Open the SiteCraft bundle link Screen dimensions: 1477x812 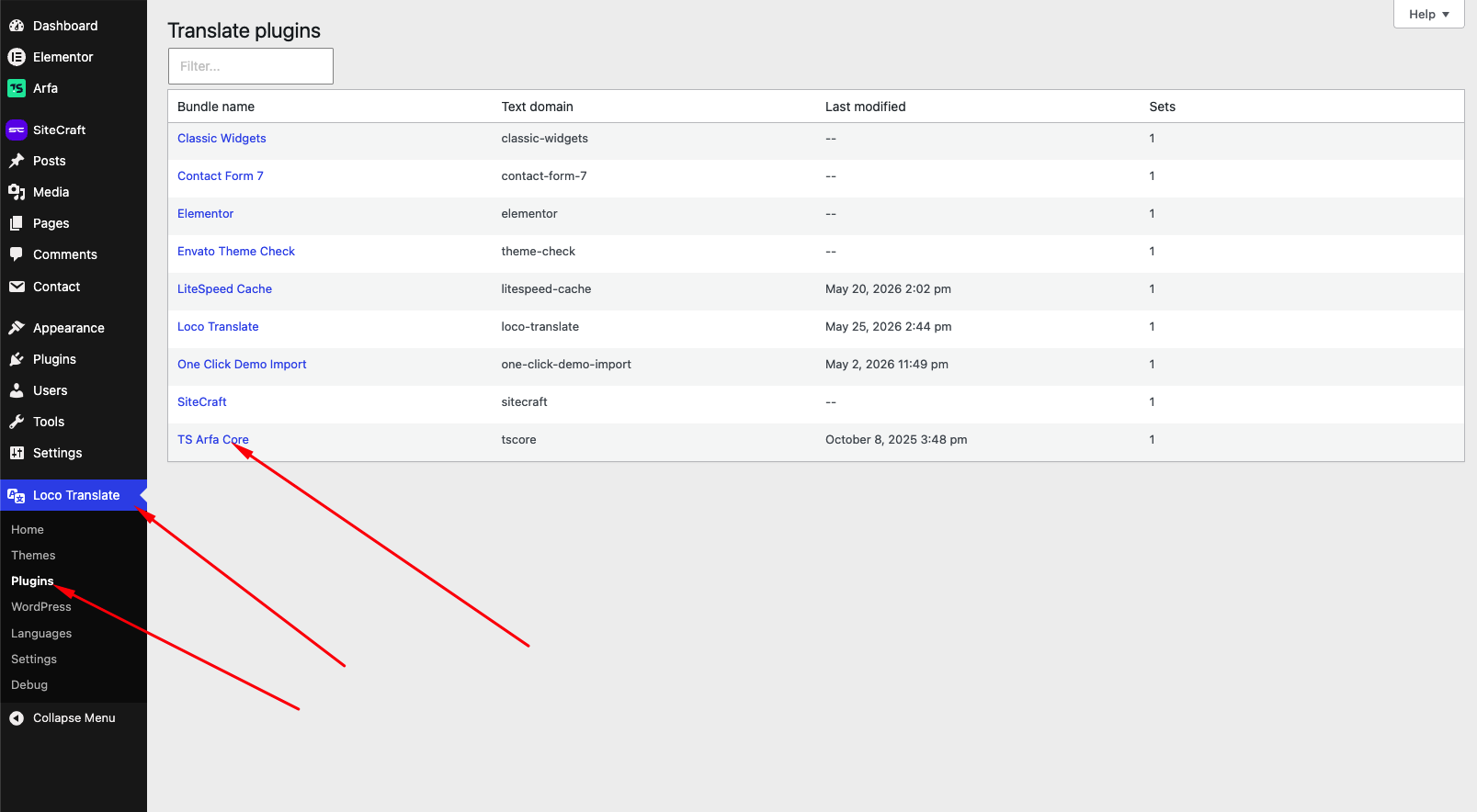tap(202, 402)
